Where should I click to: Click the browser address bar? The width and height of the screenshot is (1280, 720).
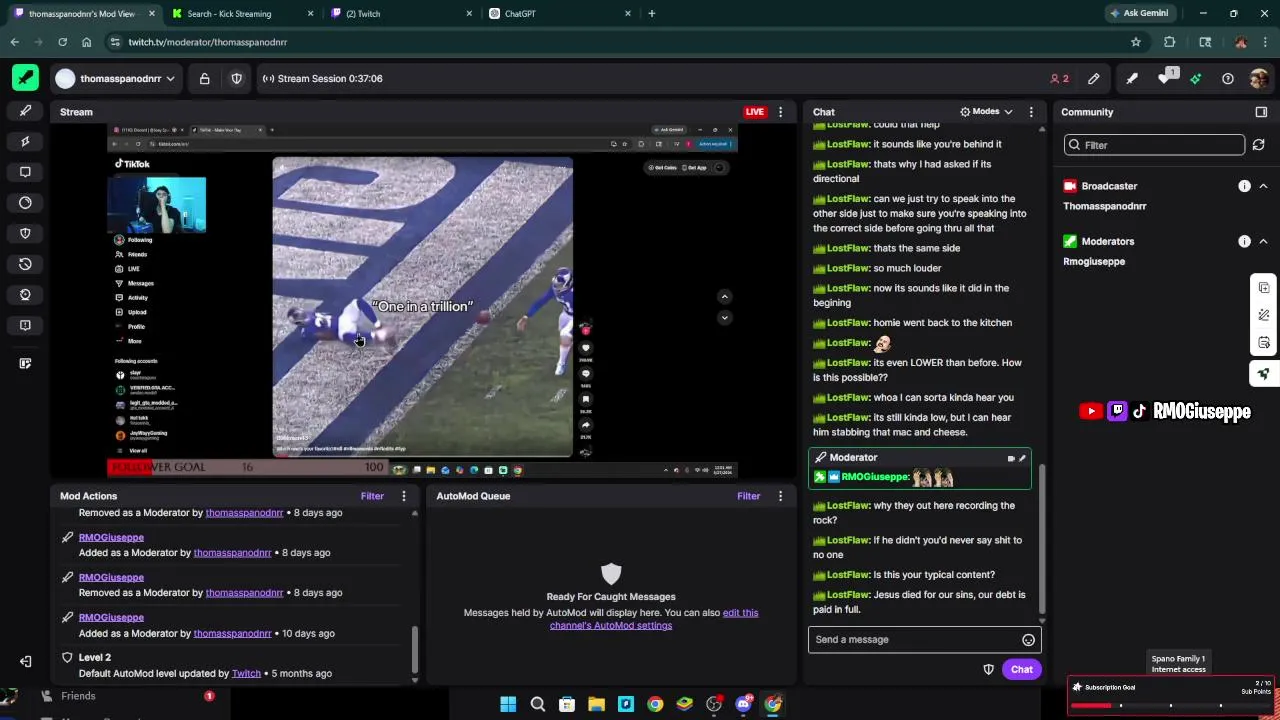620,42
